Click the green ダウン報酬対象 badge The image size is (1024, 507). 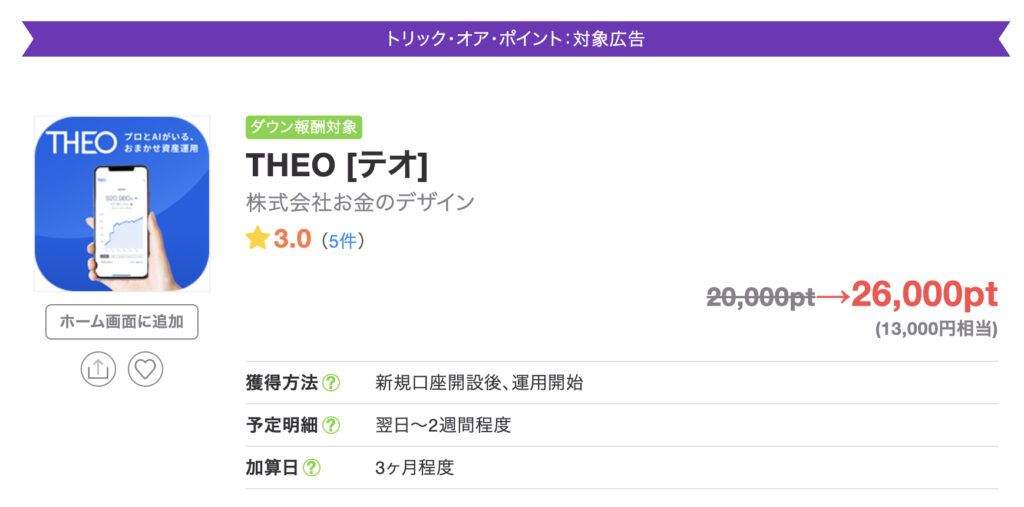[x=303, y=128]
